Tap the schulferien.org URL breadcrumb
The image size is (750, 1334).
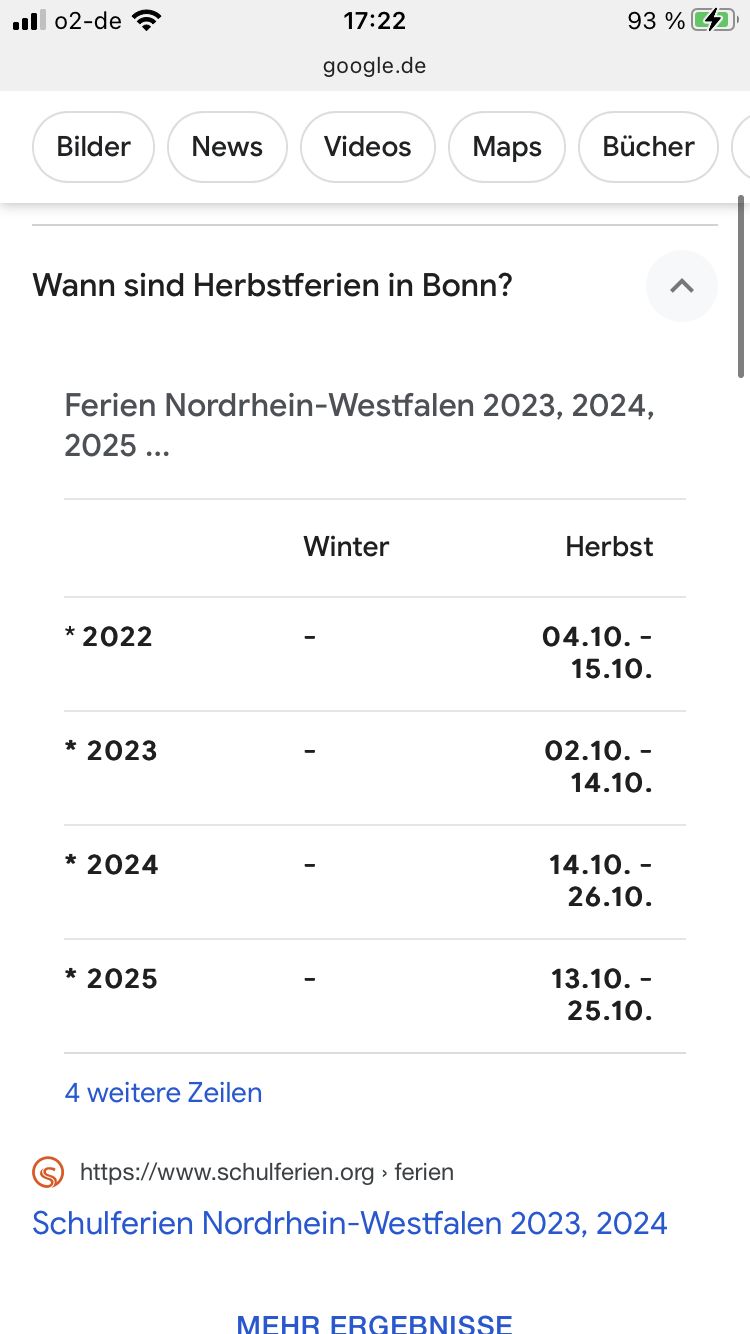tap(266, 1172)
